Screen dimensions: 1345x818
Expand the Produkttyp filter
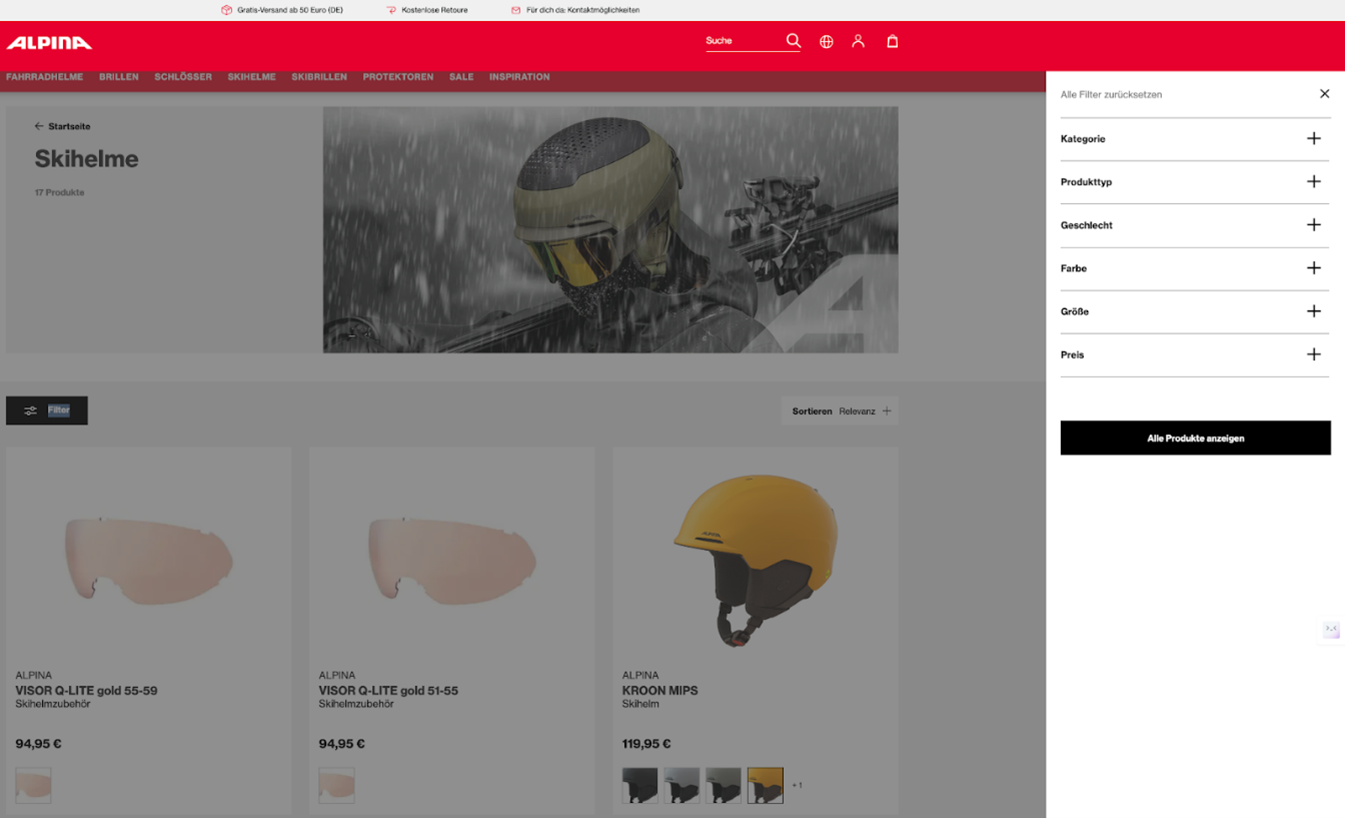pyautogui.click(x=1313, y=182)
